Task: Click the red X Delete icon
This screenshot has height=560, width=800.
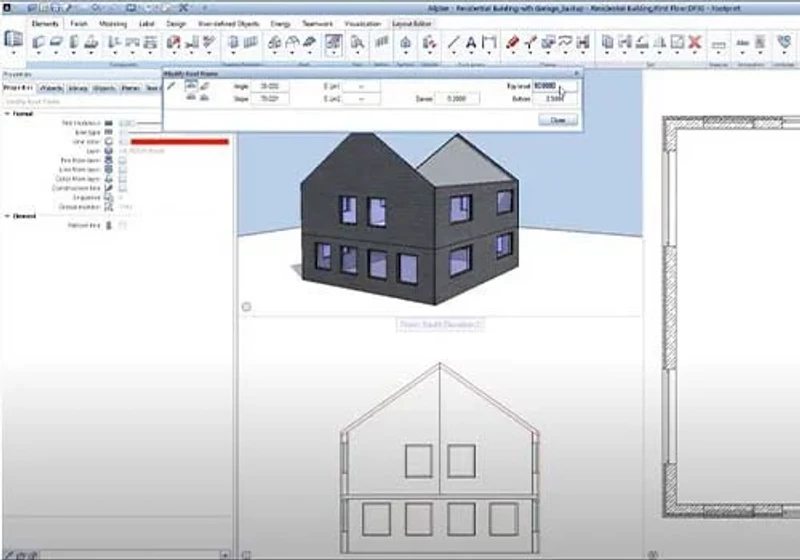Action: click(694, 42)
